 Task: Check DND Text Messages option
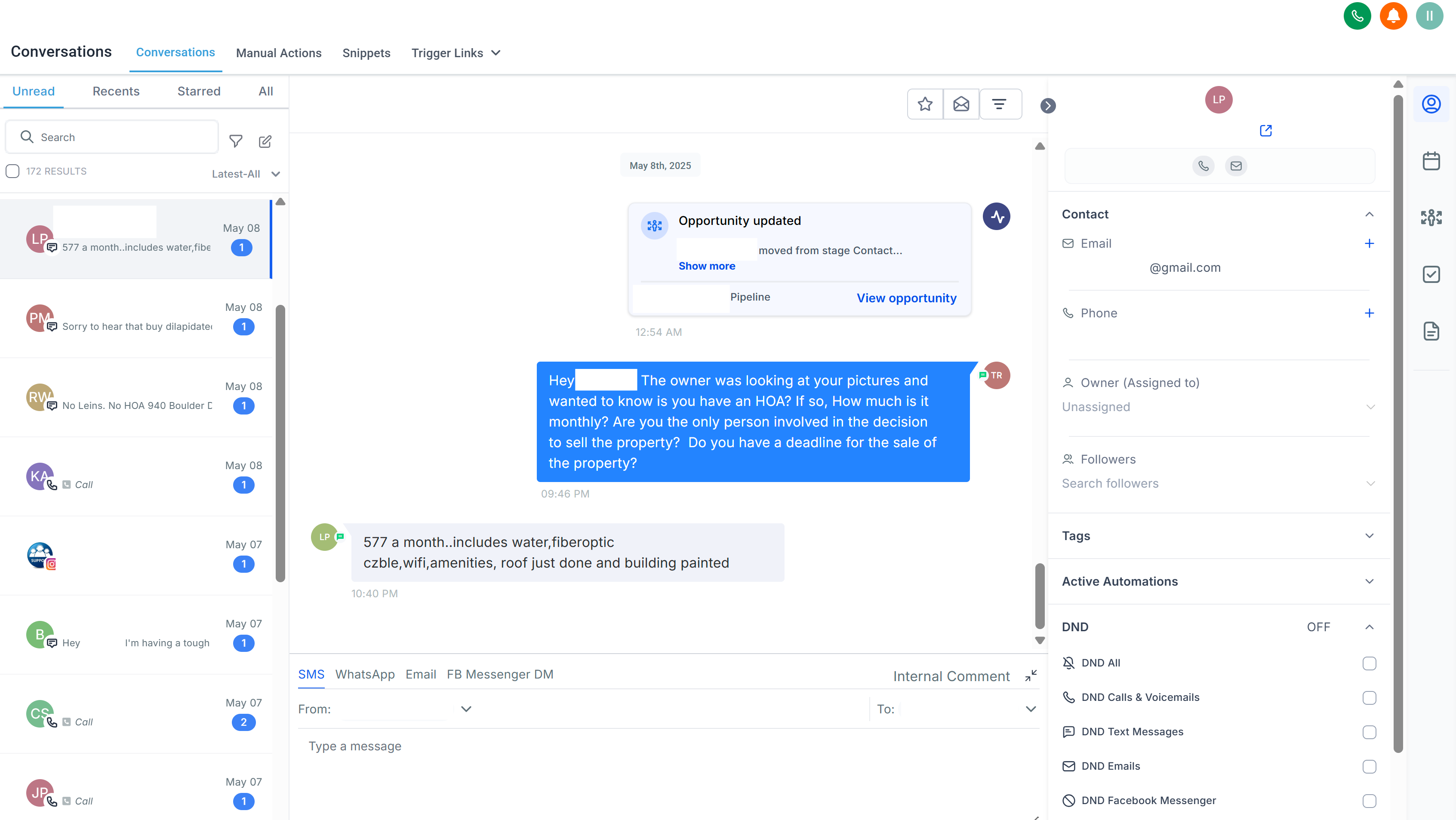click(1369, 732)
